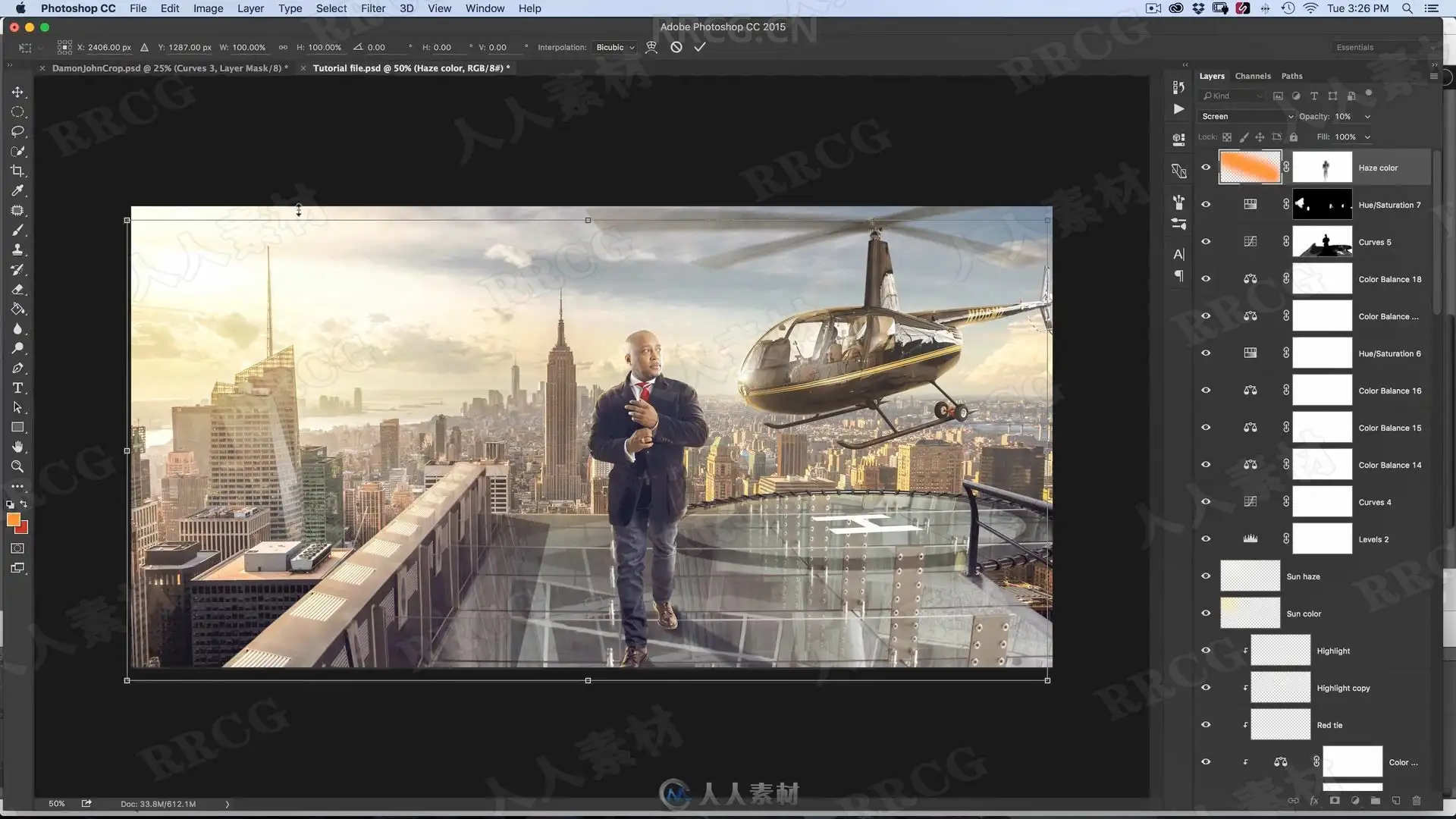
Task: Select the Zoom tool
Action: point(17,466)
